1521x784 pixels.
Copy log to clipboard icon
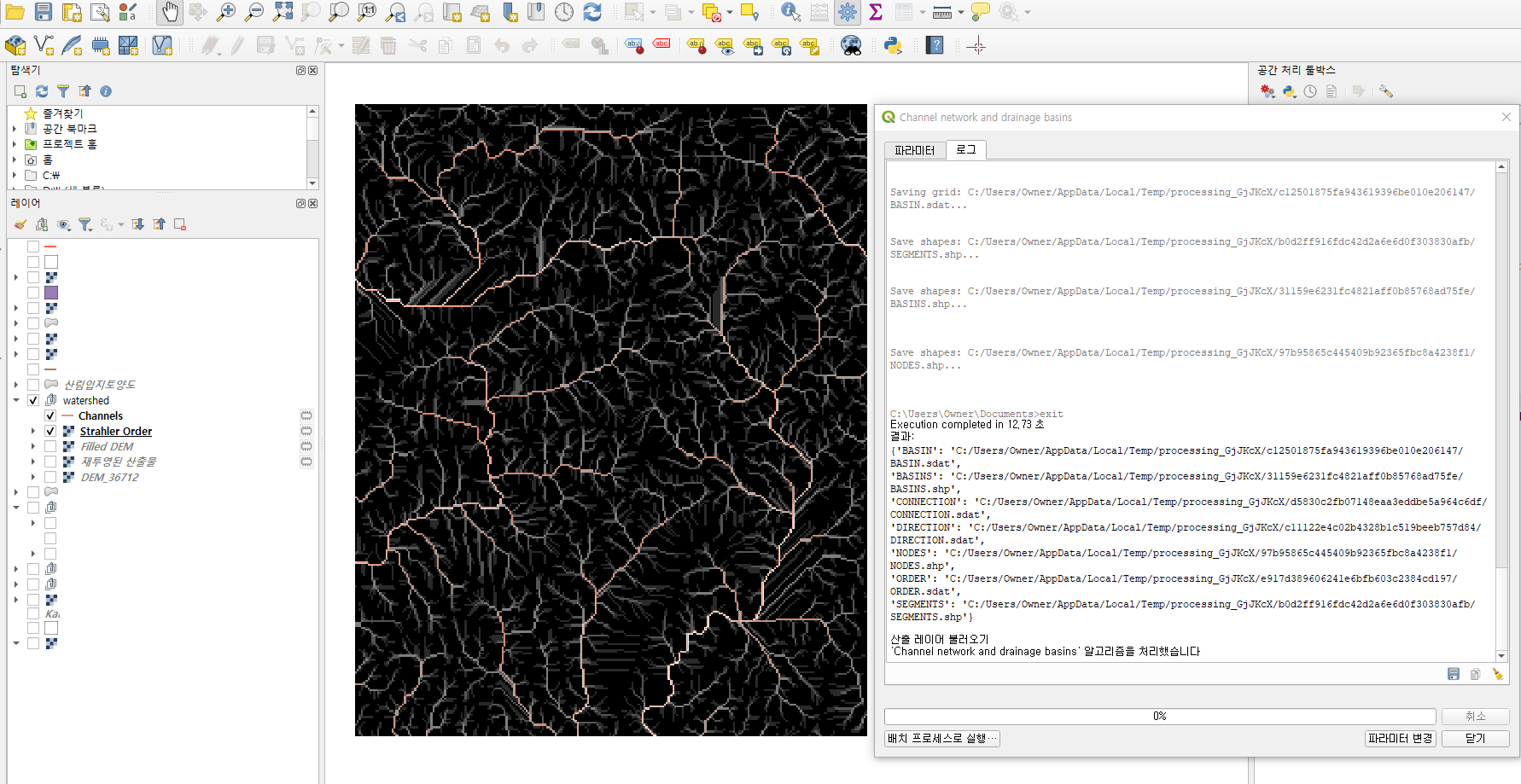1475,674
